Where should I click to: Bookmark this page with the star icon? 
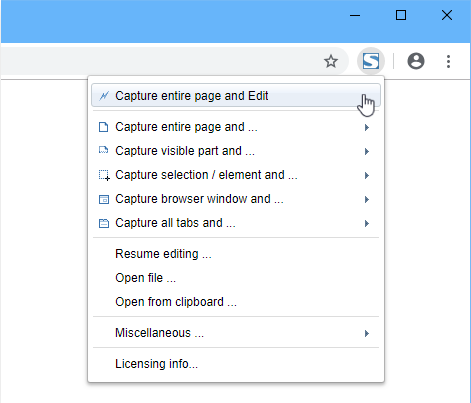[331, 61]
